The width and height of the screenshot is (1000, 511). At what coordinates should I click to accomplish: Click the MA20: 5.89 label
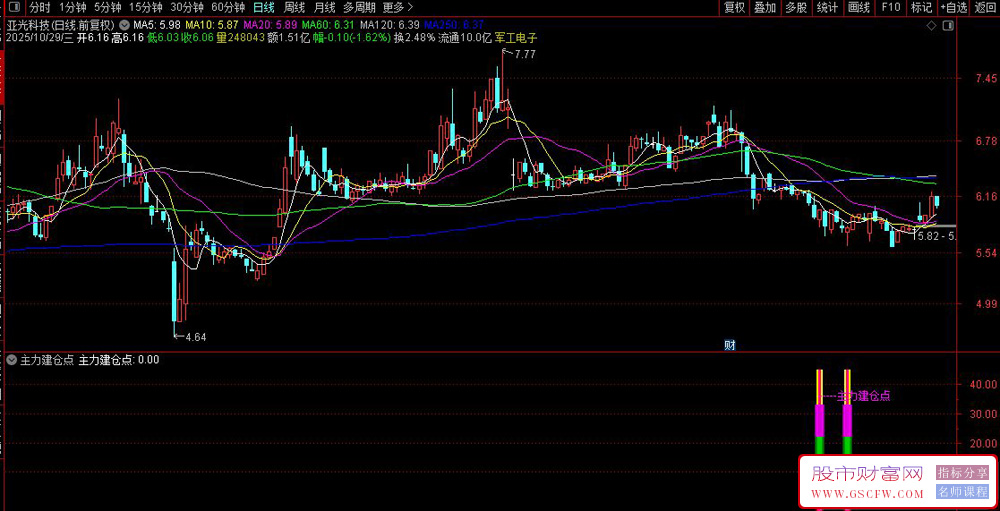[271, 26]
